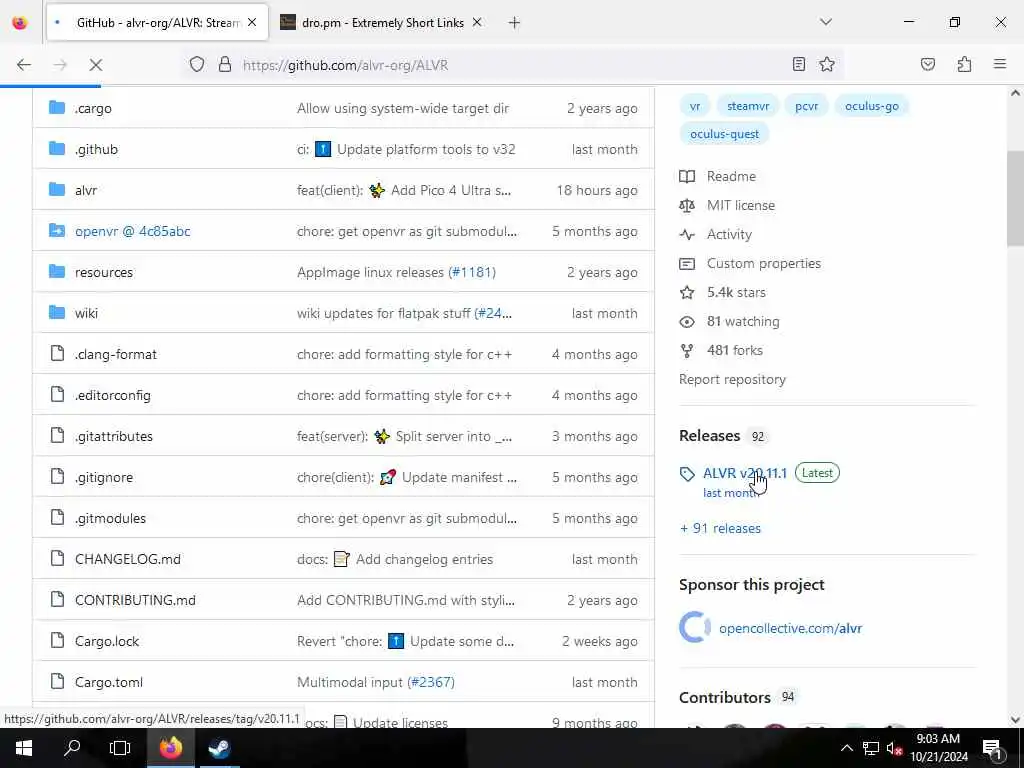Switch to the dro.pm tab
The image size is (1024, 768).
(x=382, y=23)
